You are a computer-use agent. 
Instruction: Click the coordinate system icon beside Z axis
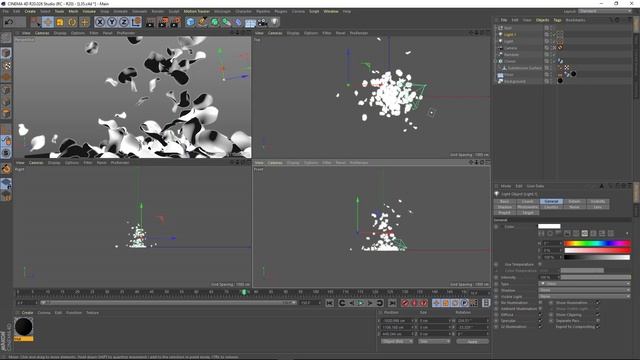tap(136, 22)
